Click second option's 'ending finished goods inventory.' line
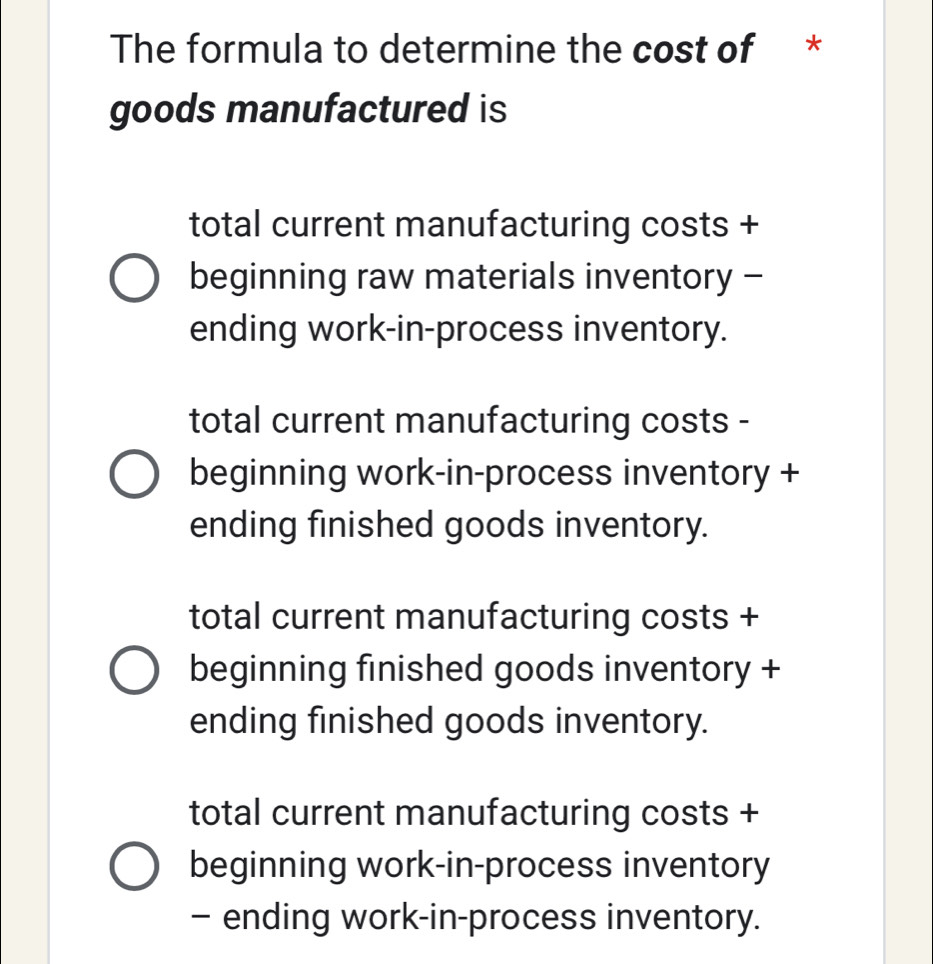The image size is (933, 964). [450, 522]
